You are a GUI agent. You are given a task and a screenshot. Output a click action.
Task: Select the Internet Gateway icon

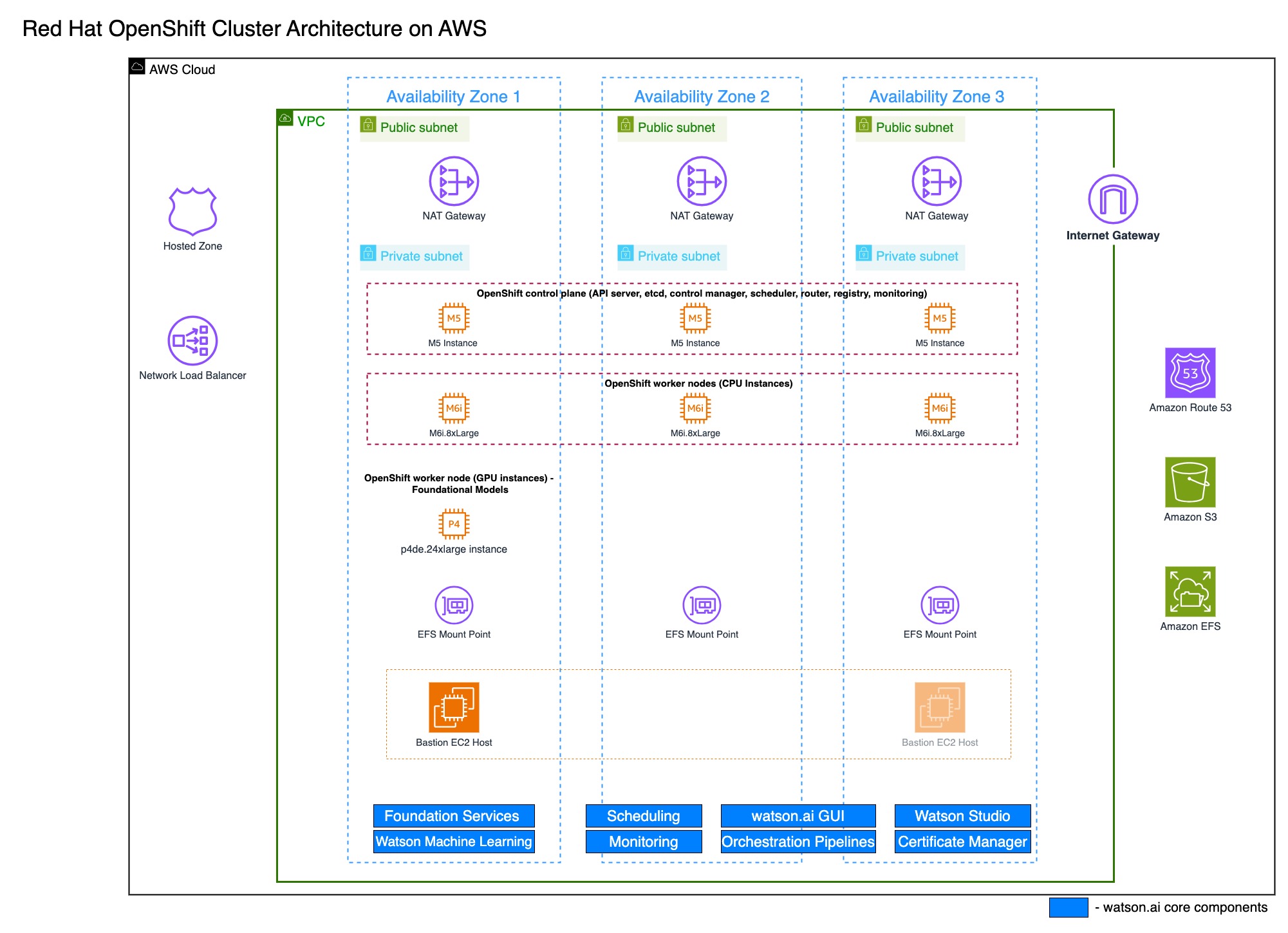pyautogui.click(x=1113, y=199)
